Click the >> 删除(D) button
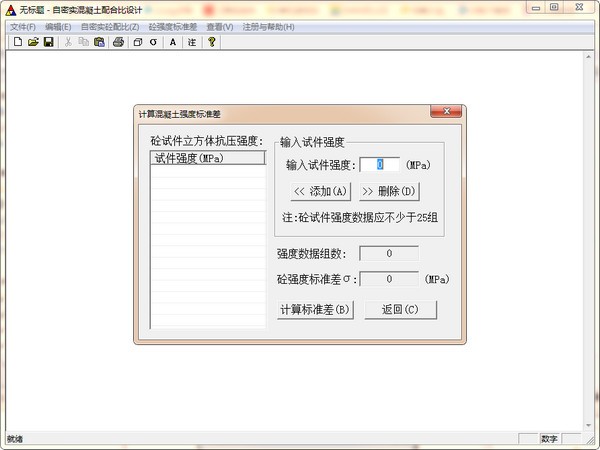The width and height of the screenshot is (600, 450). pyautogui.click(x=389, y=191)
